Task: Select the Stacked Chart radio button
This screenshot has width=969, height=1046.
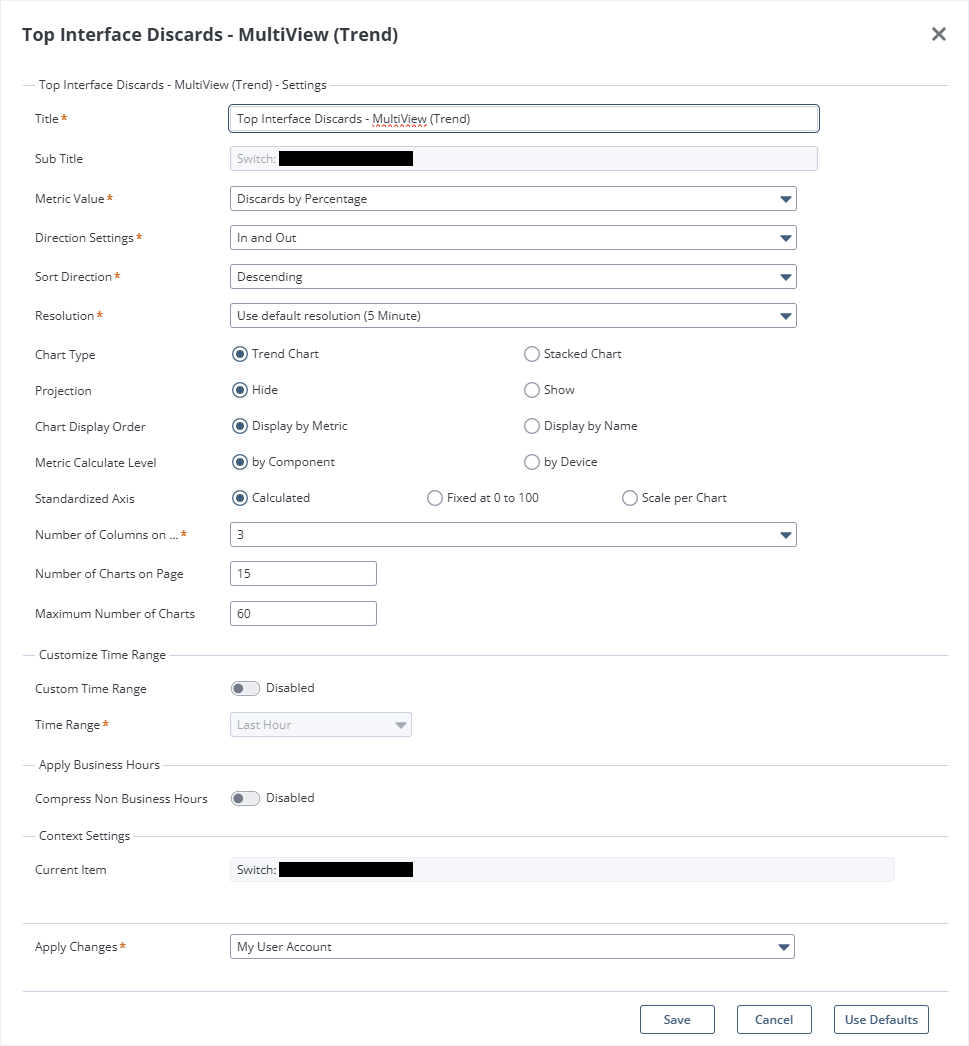Action: [x=532, y=354]
